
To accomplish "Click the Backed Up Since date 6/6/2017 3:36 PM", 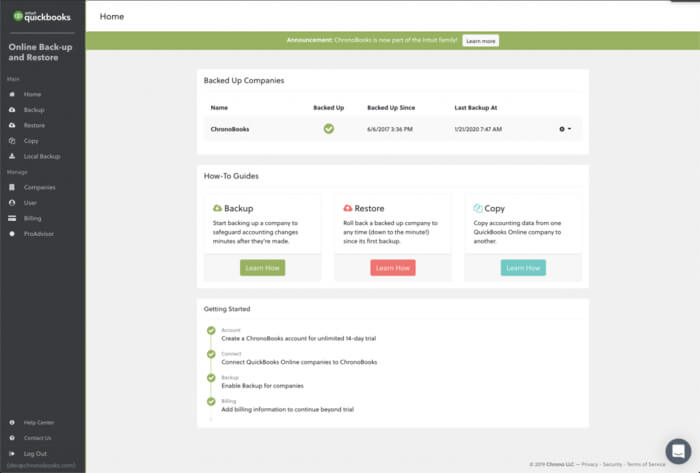I will (x=390, y=129).
